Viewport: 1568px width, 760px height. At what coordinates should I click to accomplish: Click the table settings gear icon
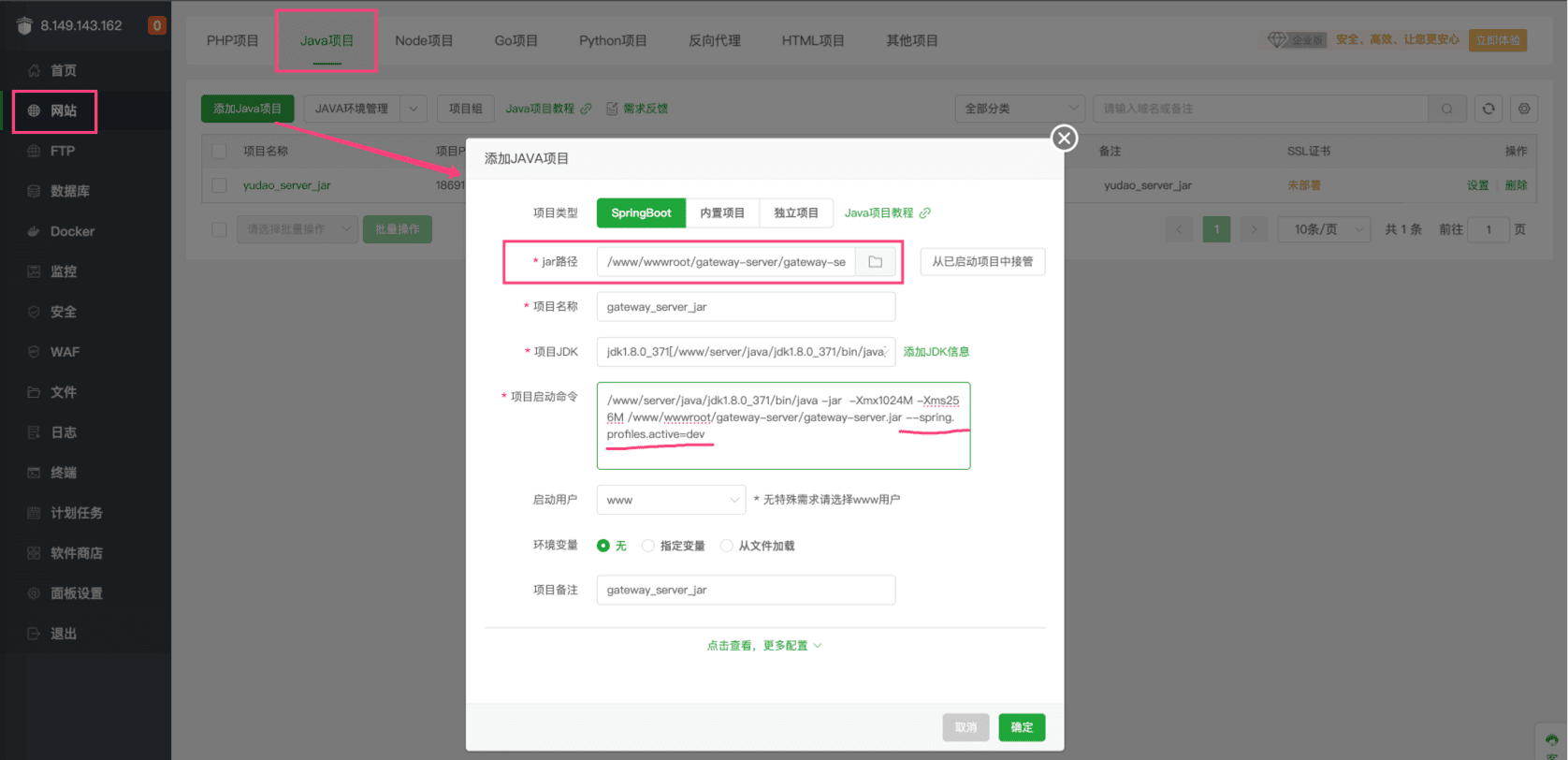click(x=1524, y=109)
